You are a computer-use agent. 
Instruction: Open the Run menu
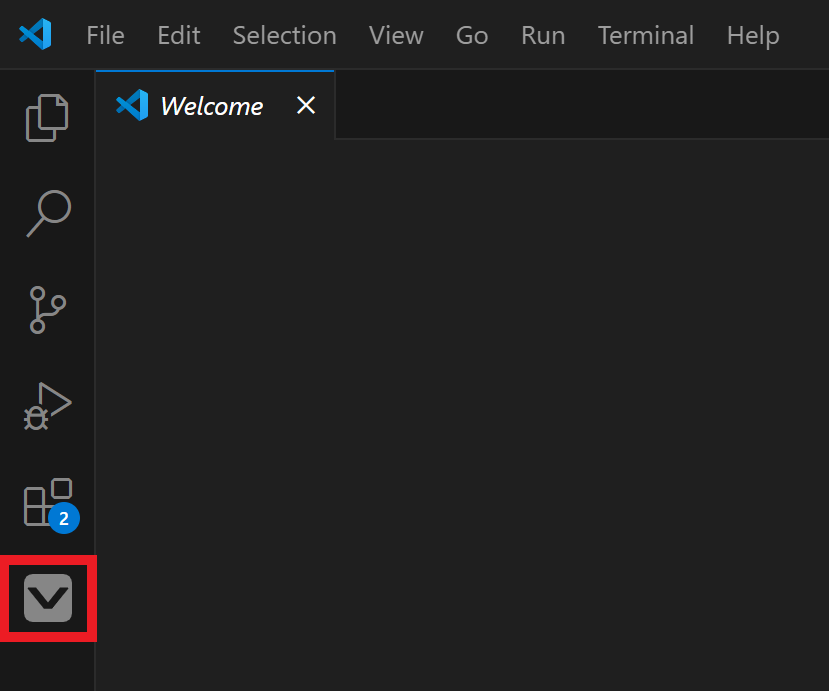tap(542, 35)
